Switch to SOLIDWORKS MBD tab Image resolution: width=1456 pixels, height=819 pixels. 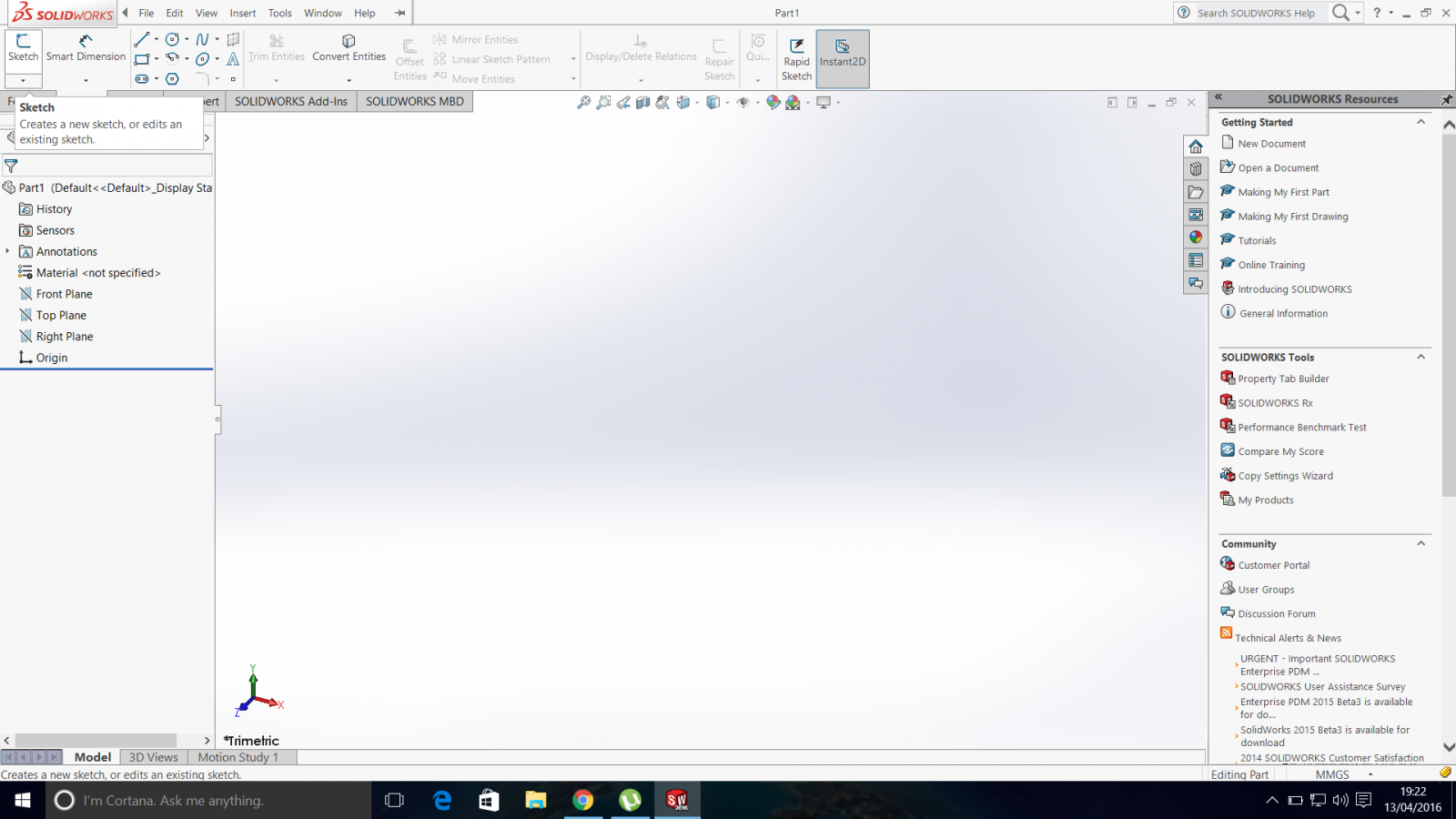415,101
